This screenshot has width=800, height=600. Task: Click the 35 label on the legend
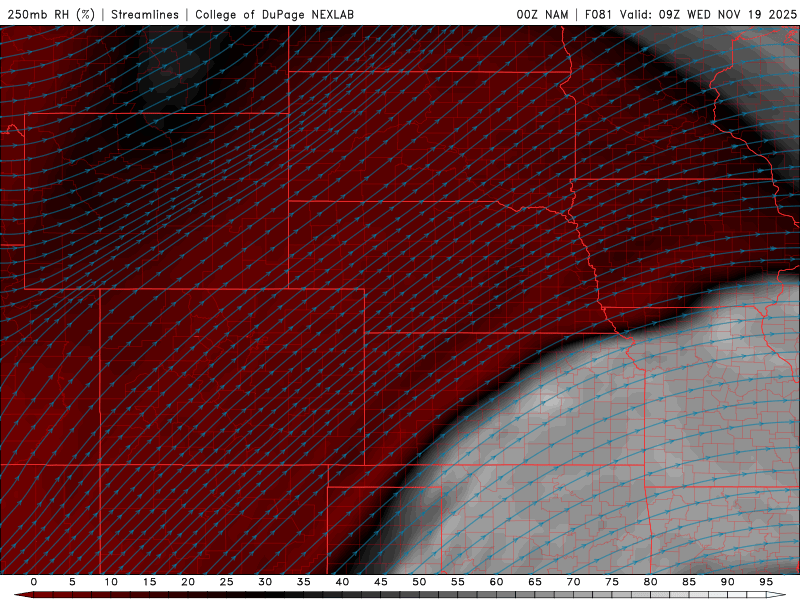click(x=303, y=582)
